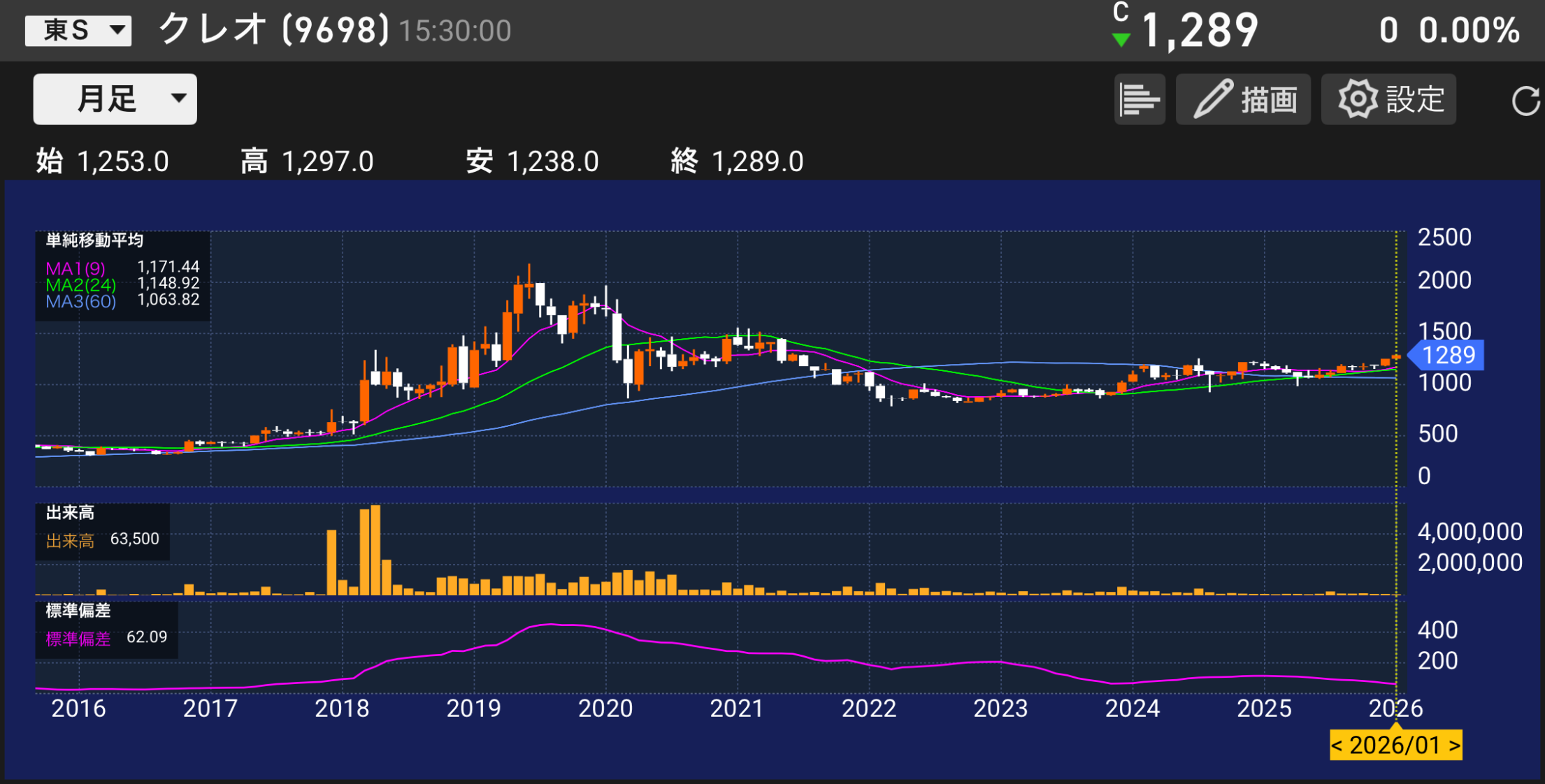Click the tallest 2018 volume bar
This screenshot has height=784, width=1545.
(375, 550)
